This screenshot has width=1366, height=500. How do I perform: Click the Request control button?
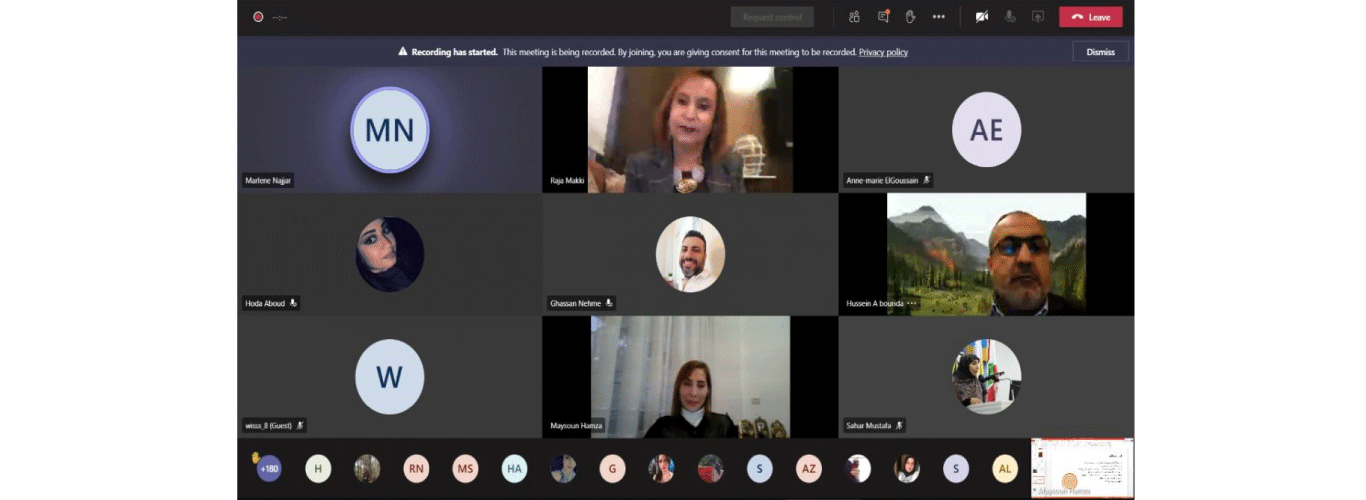[771, 17]
